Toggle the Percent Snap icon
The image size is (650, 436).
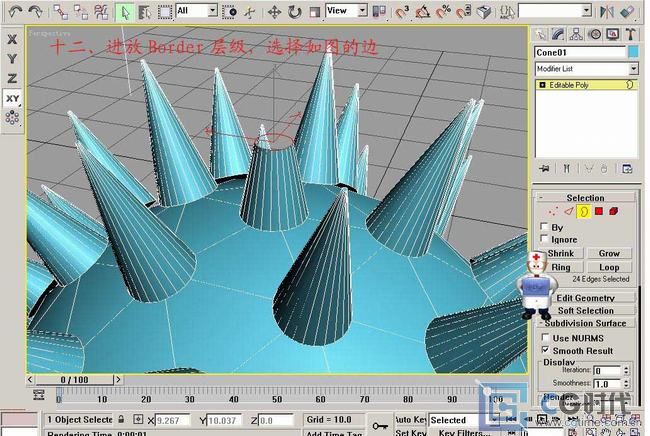[443, 12]
